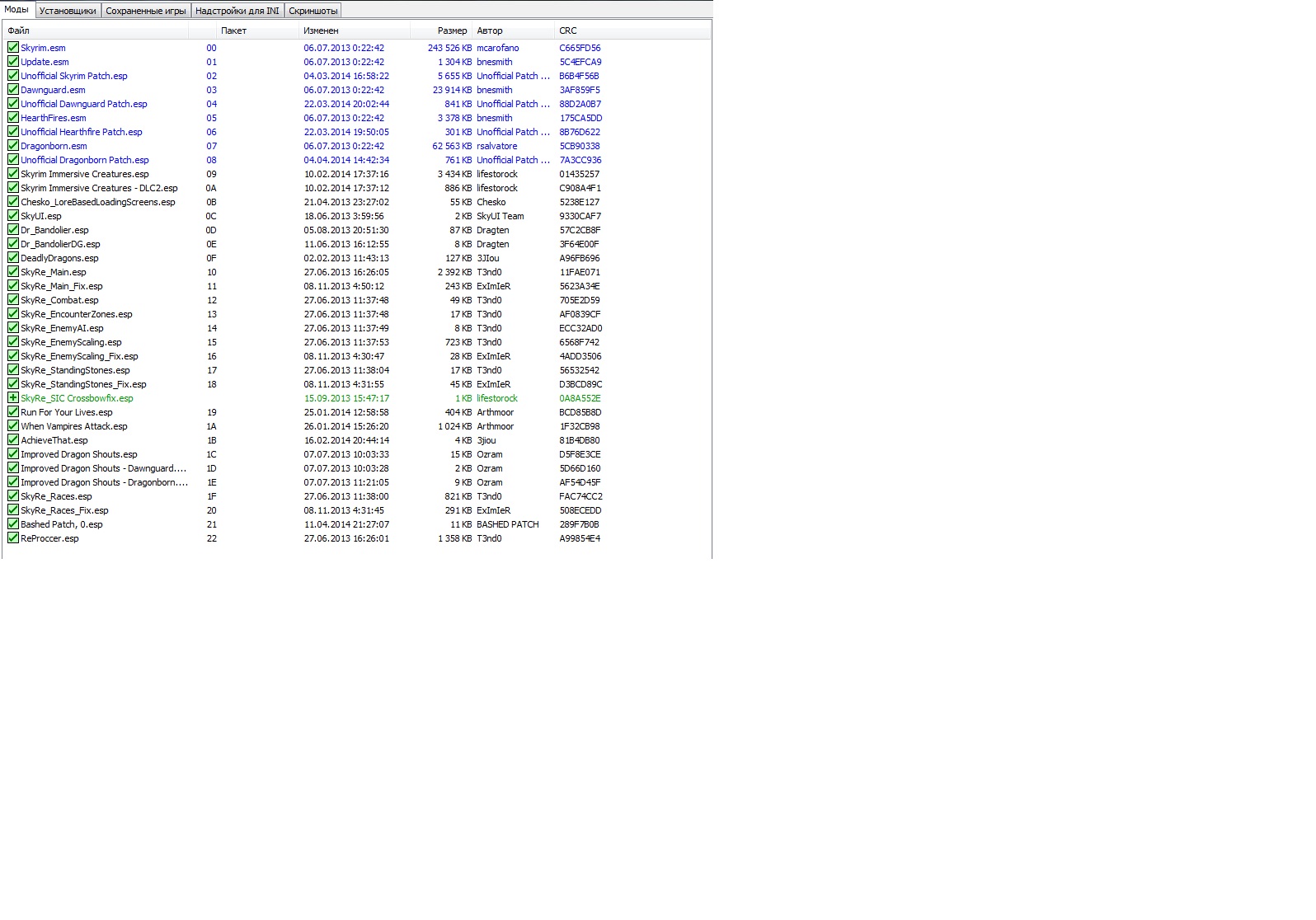
Task: Select the SkyRe_EncounterZones.esp file name
Action: coord(77,314)
